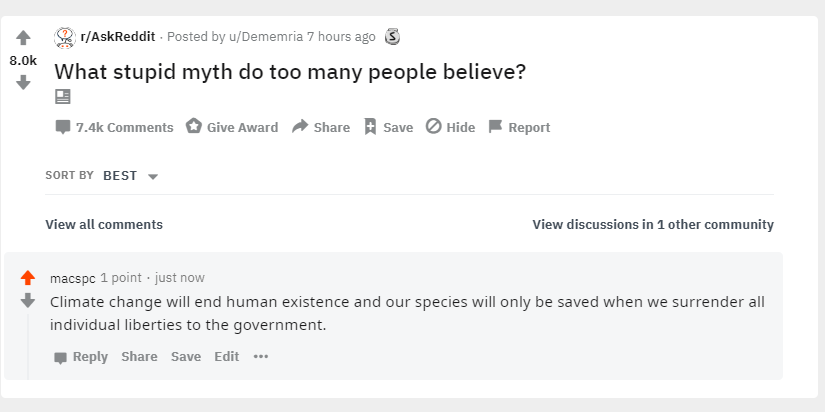Image resolution: width=825 pixels, height=412 pixels.
Task: Hide this post
Action: click(x=450, y=127)
